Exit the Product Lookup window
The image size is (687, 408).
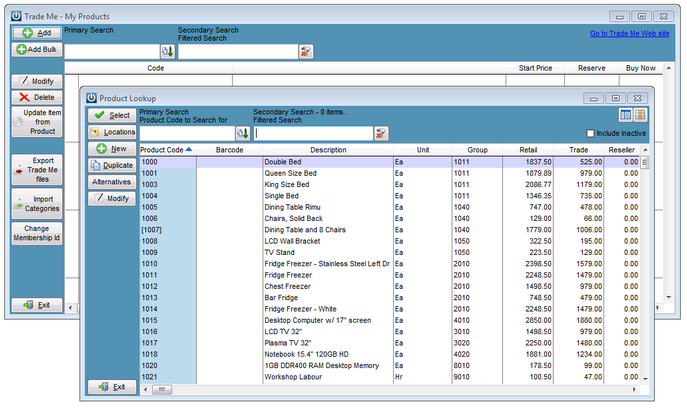click(x=112, y=387)
